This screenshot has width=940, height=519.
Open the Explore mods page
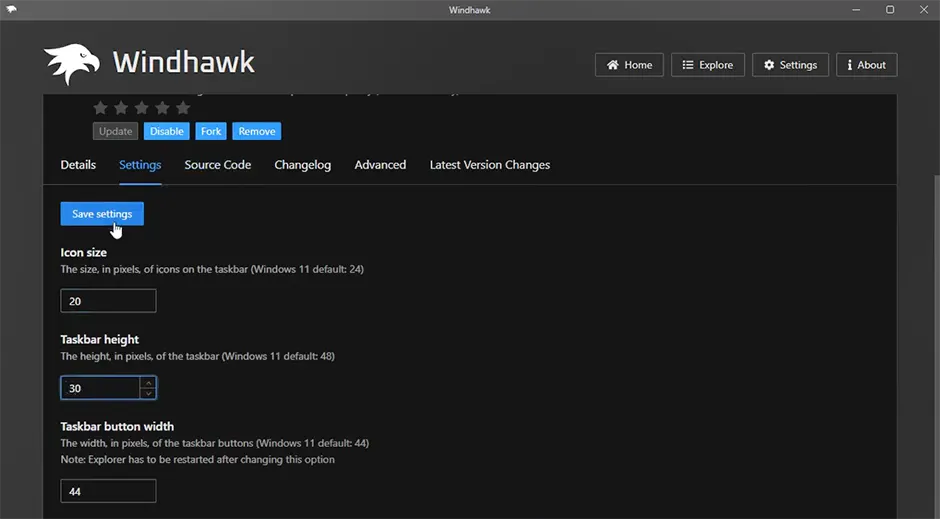(x=706, y=65)
